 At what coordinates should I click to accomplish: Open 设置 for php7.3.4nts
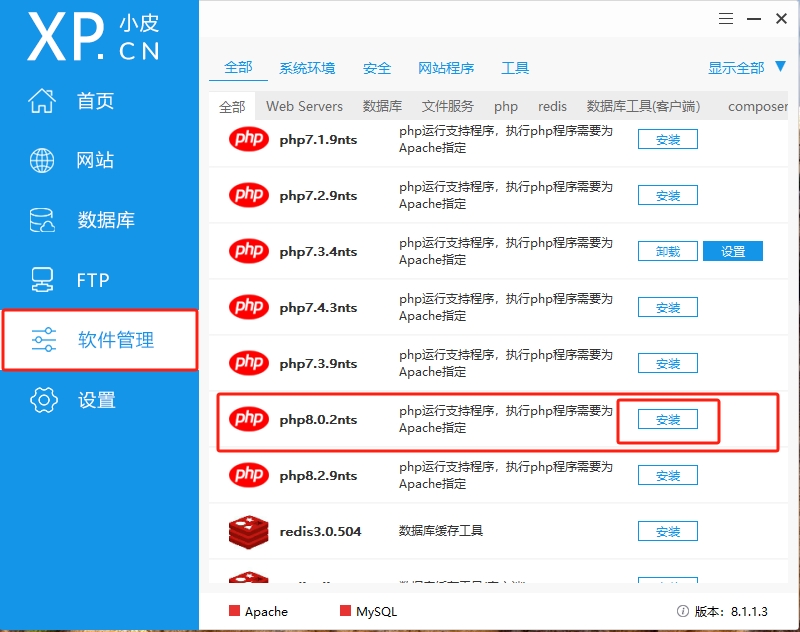733,251
